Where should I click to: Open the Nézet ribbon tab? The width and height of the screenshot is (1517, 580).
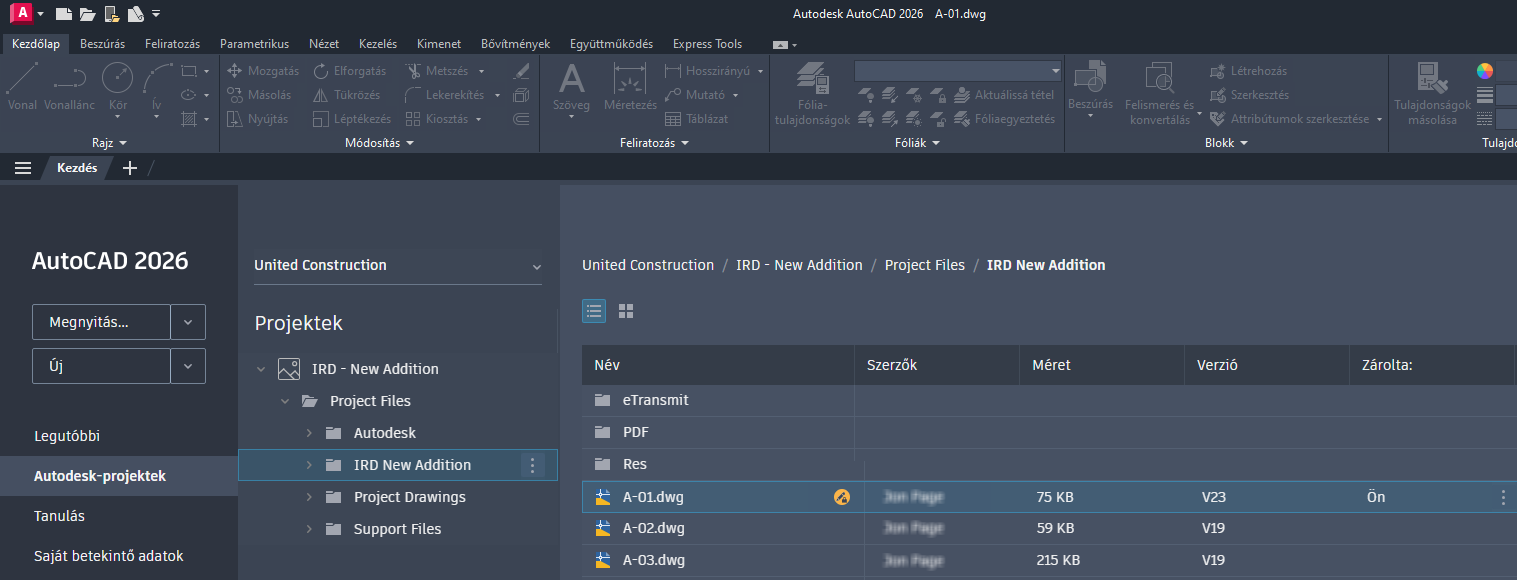(x=324, y=44)
